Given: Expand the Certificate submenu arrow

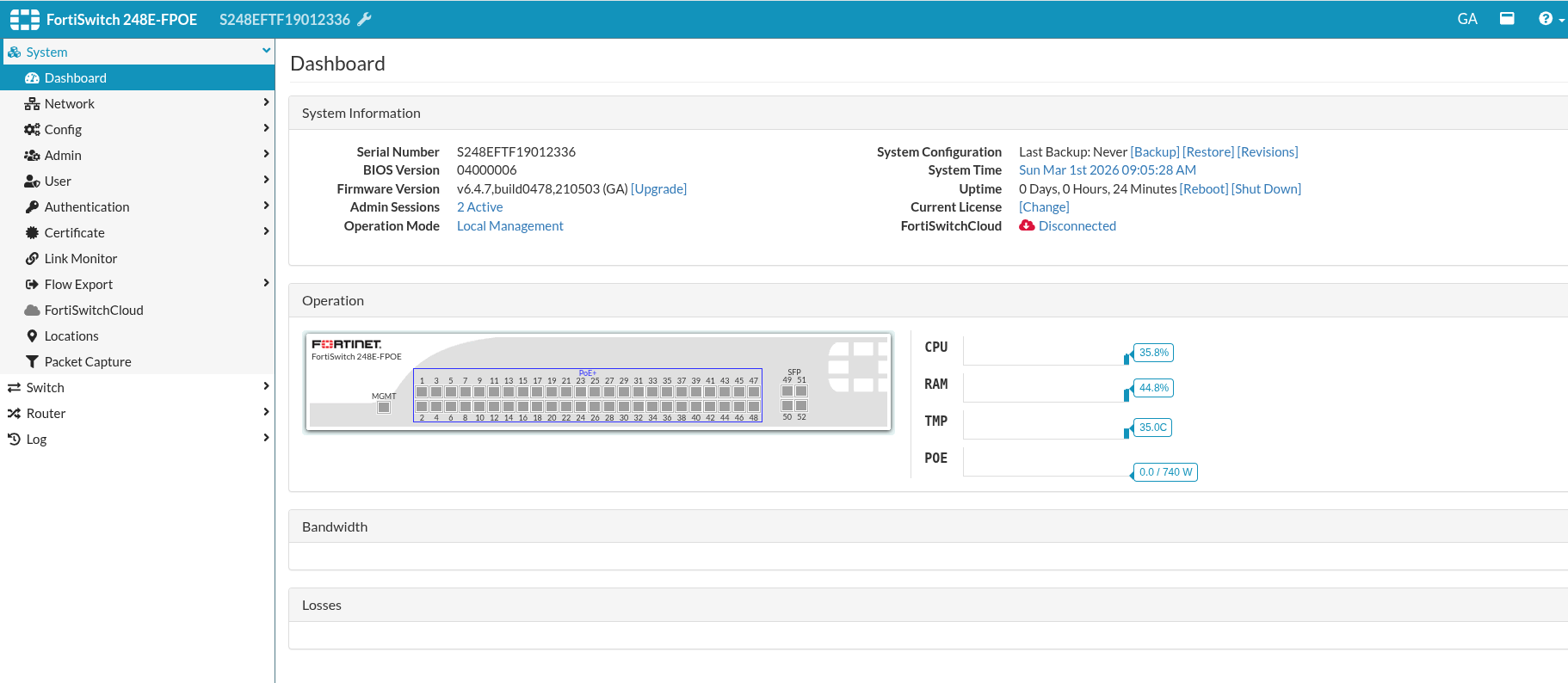Looking at the screenshot, I should tap(266, 231).
